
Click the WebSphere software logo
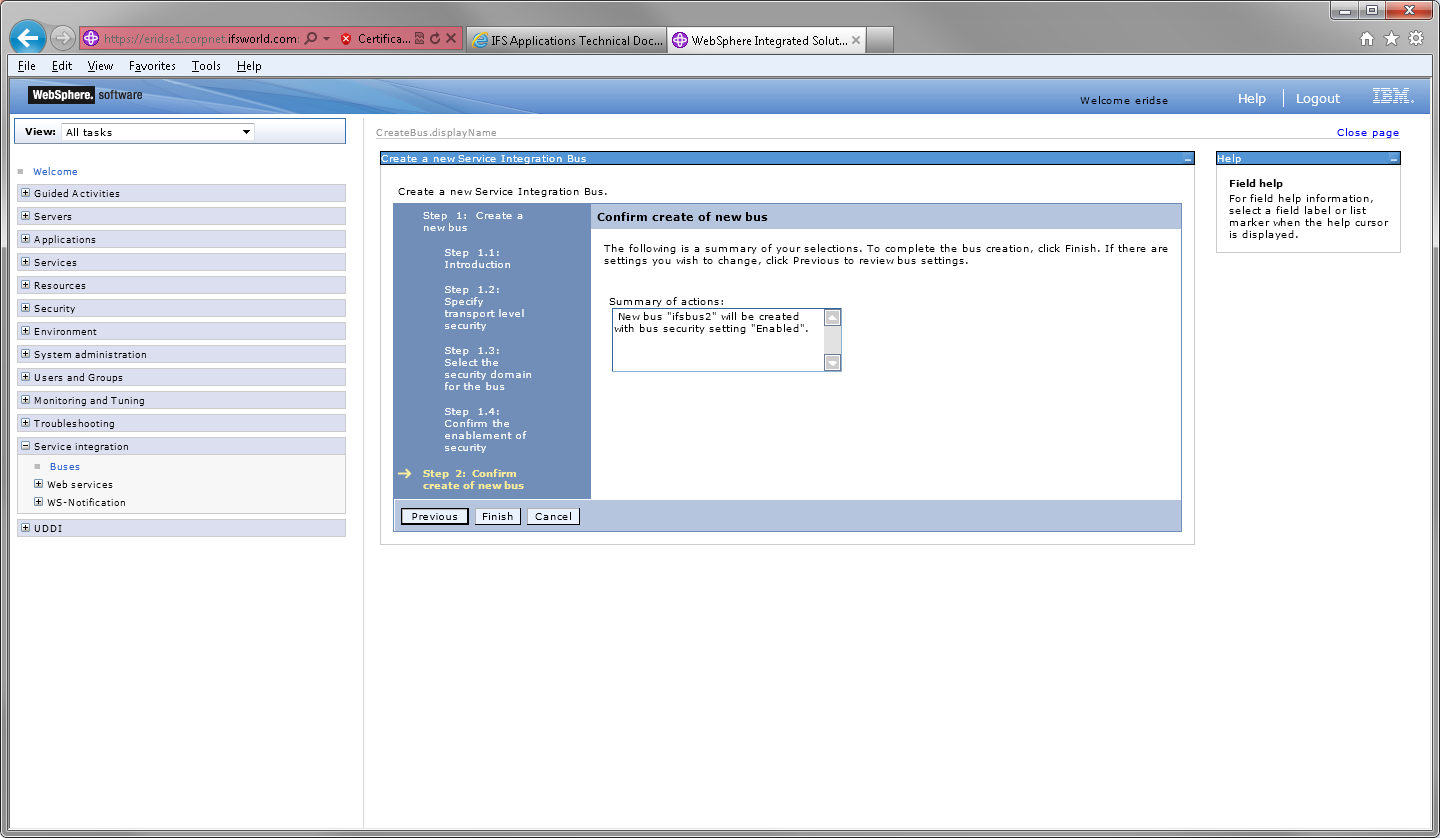click(85, 95)
